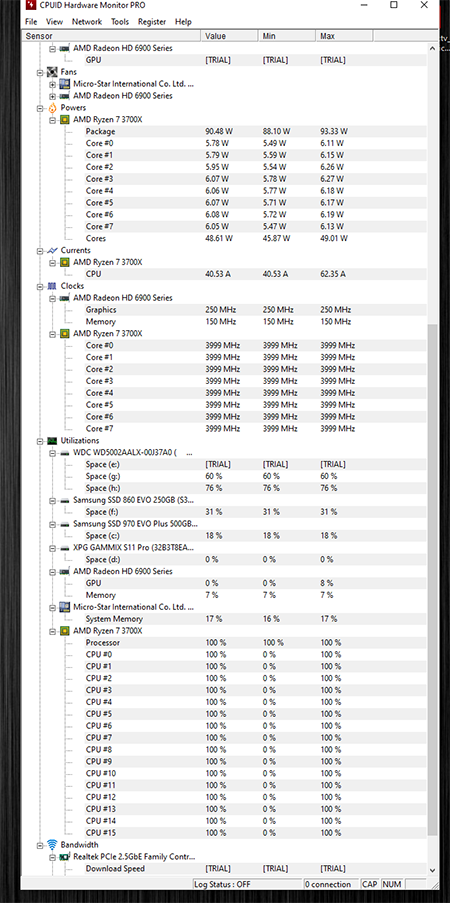Open the Network menu
Screen dimensions: 450x903
86,22
